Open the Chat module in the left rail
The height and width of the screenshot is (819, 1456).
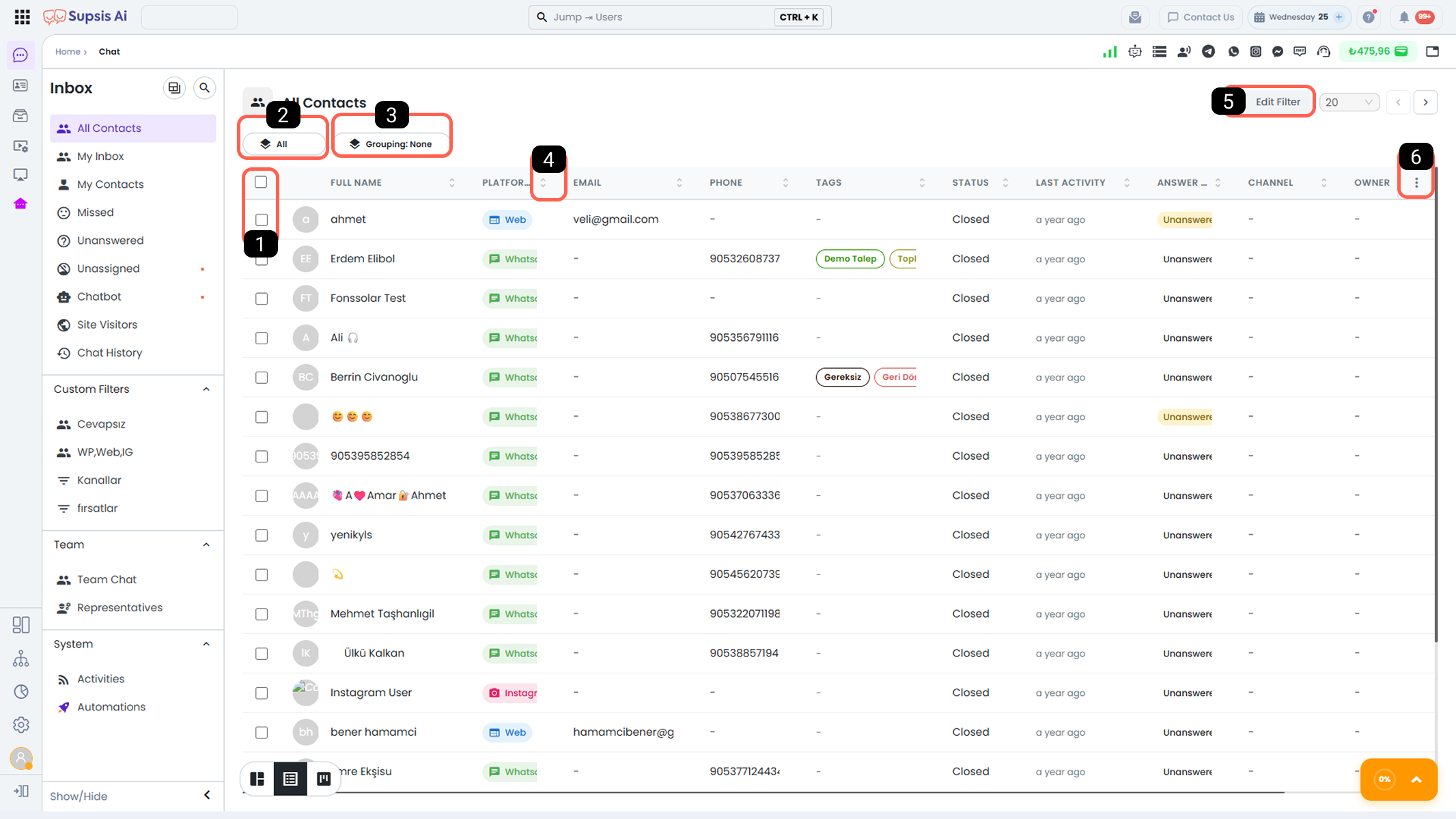(x=20, y=55)
